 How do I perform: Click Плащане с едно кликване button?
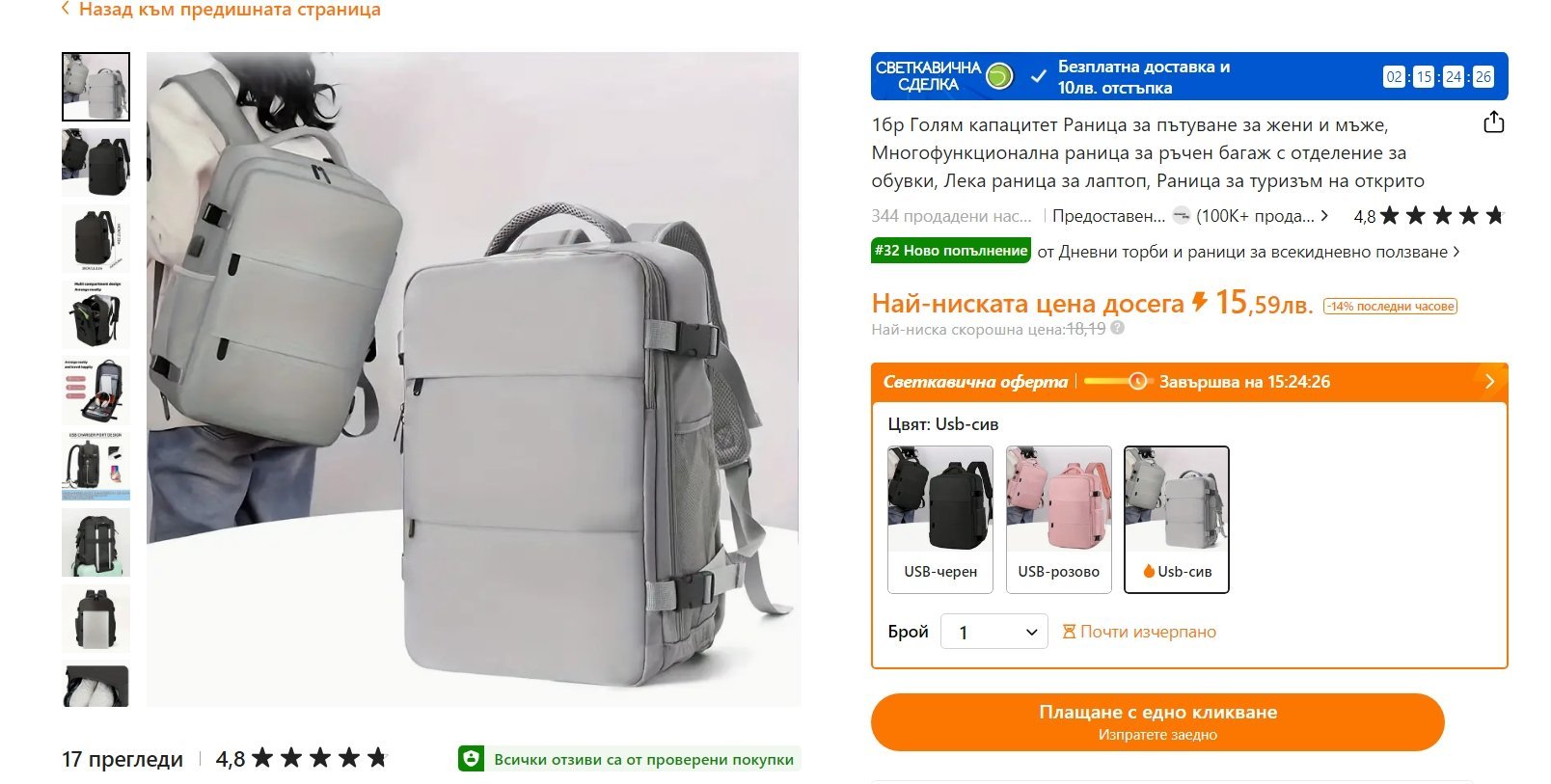(1157, 721)
